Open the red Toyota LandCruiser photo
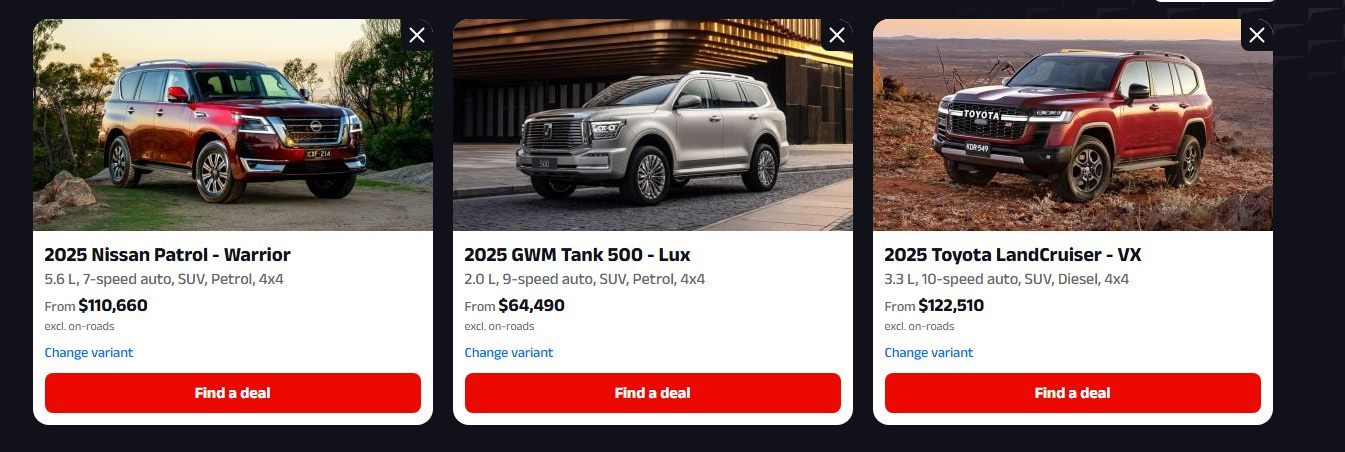Viewport: 1345px width, 452px height. 1073,125
